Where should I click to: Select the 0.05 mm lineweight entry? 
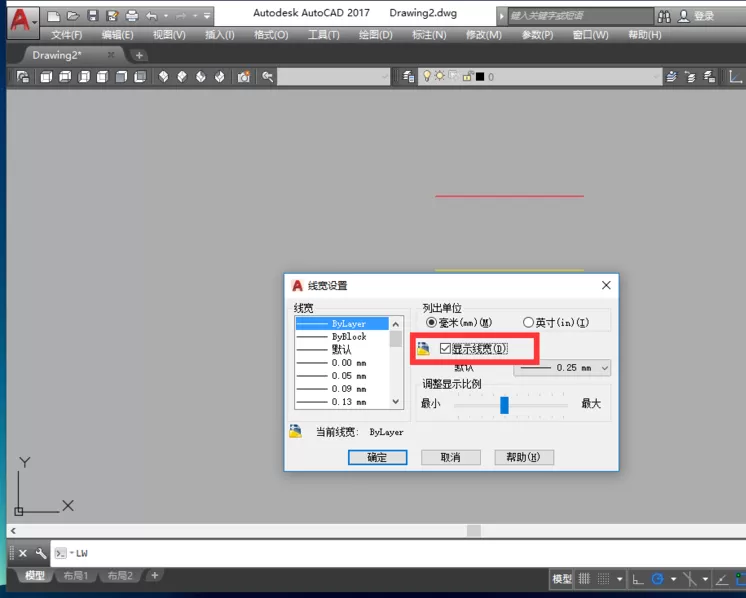[x=342, y=376]
